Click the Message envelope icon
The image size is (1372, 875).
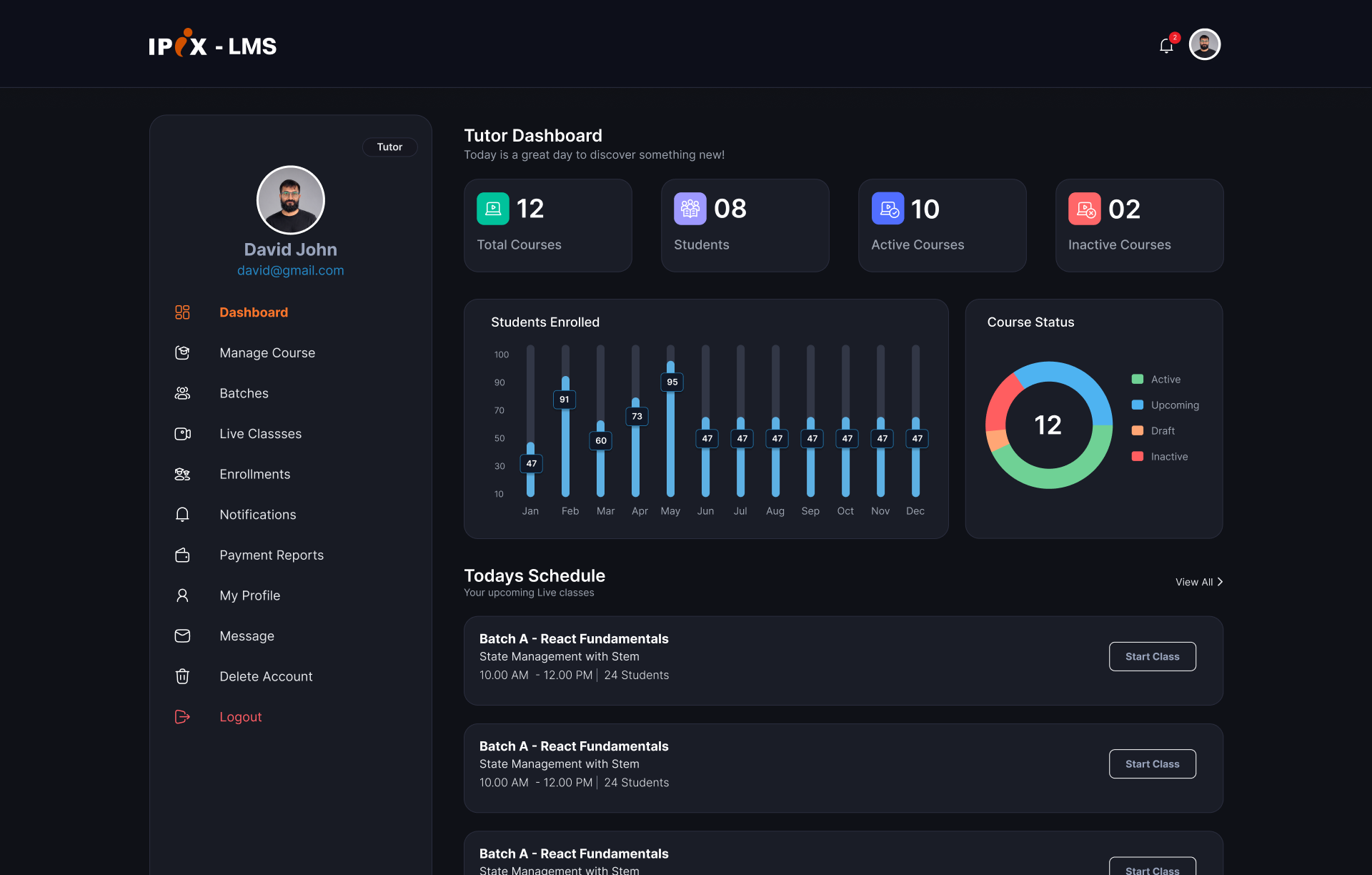tap(182, 636)
